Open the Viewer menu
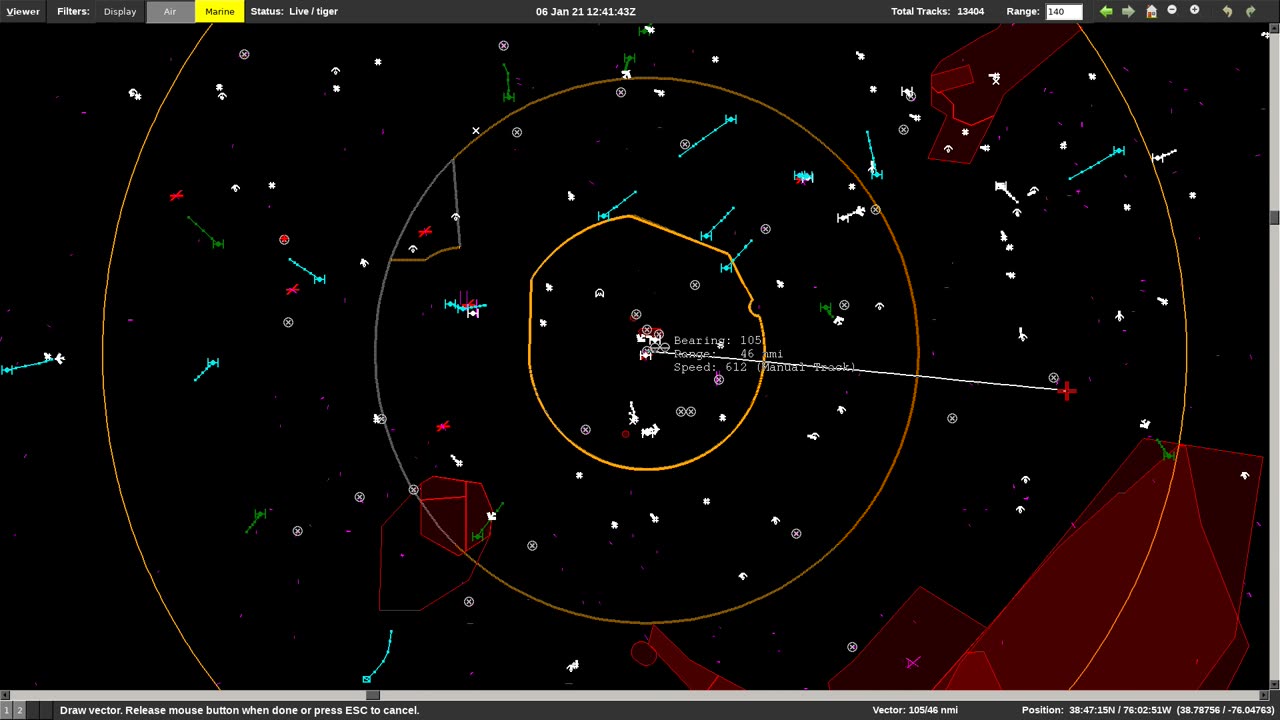The image size is (1280, 720). pos(22,11)
